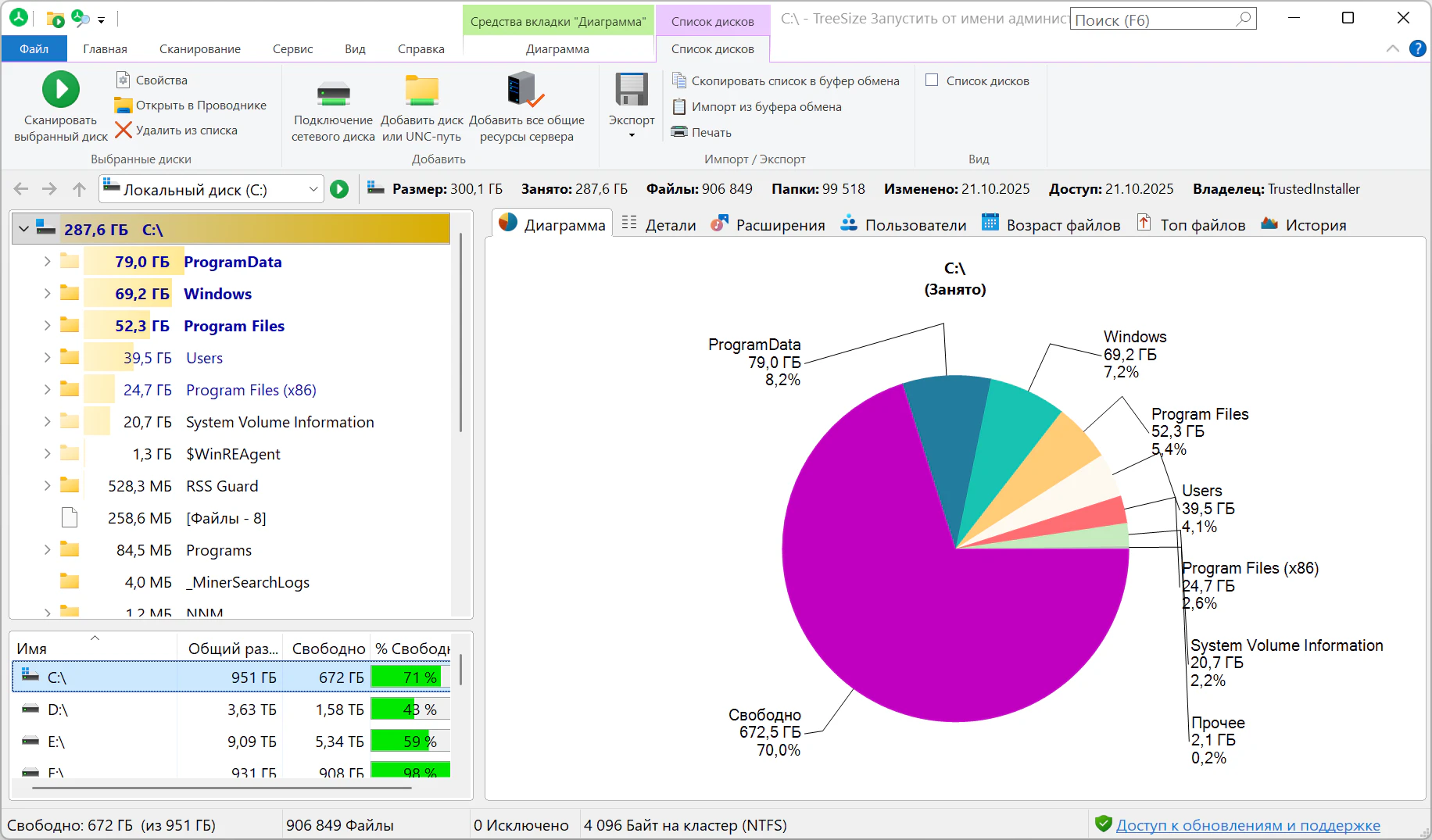
Task: Collapse the C:\ root tree node
Action: tap(23, 230)
